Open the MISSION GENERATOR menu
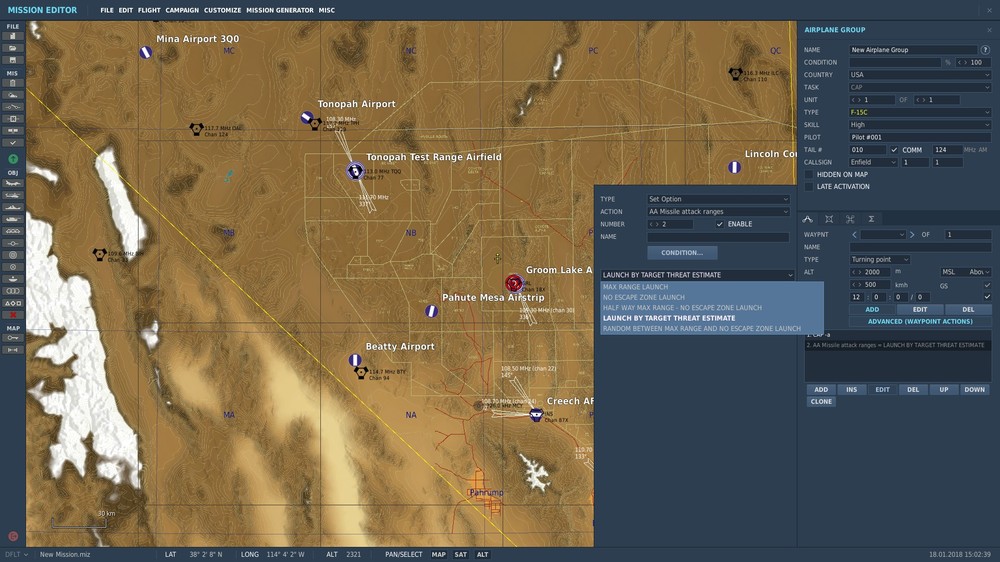 point(279,10)
